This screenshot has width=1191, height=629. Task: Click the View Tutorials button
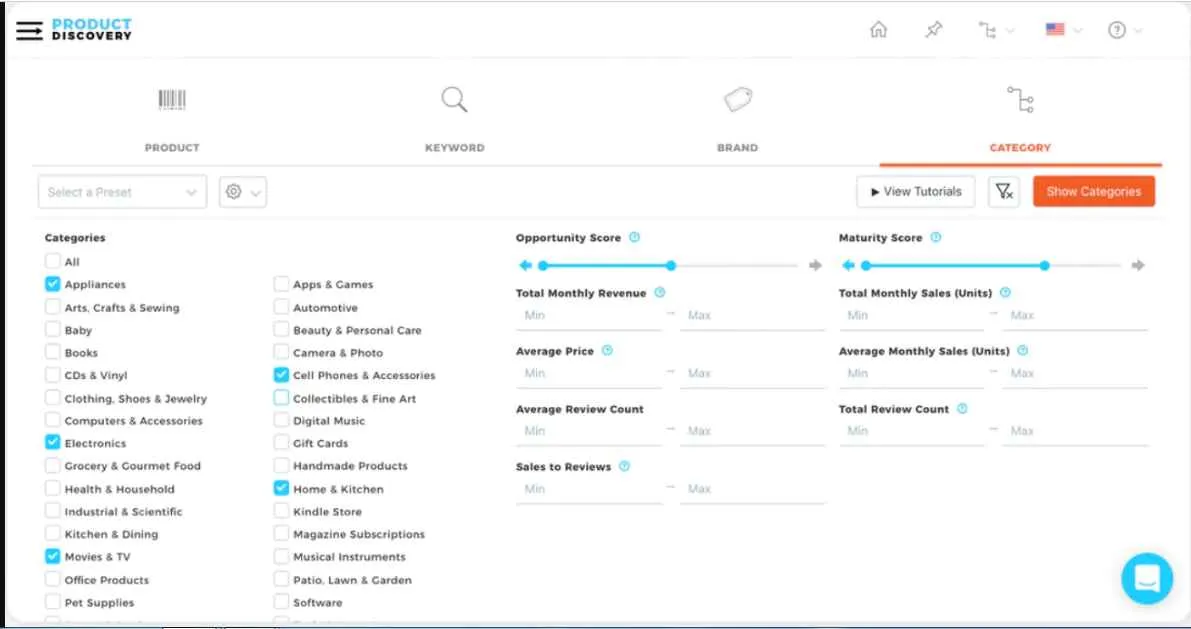pos(915,191)
